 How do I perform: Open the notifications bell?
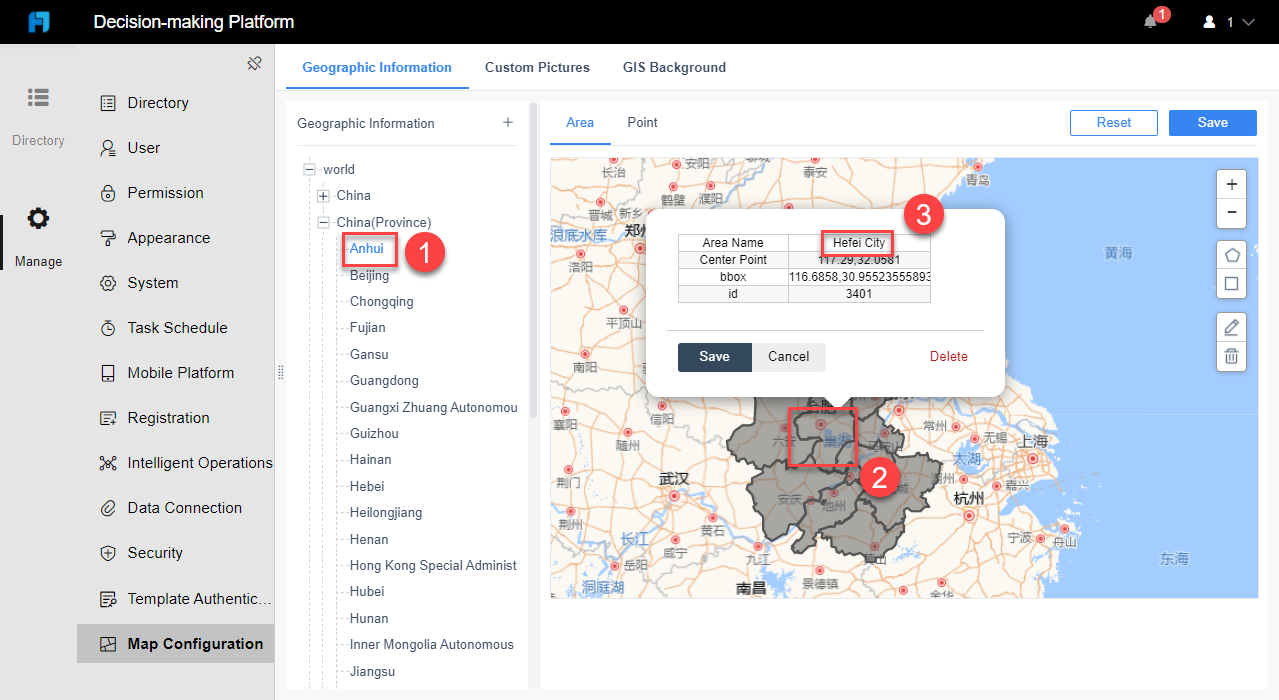click(x=1151, y=21)
